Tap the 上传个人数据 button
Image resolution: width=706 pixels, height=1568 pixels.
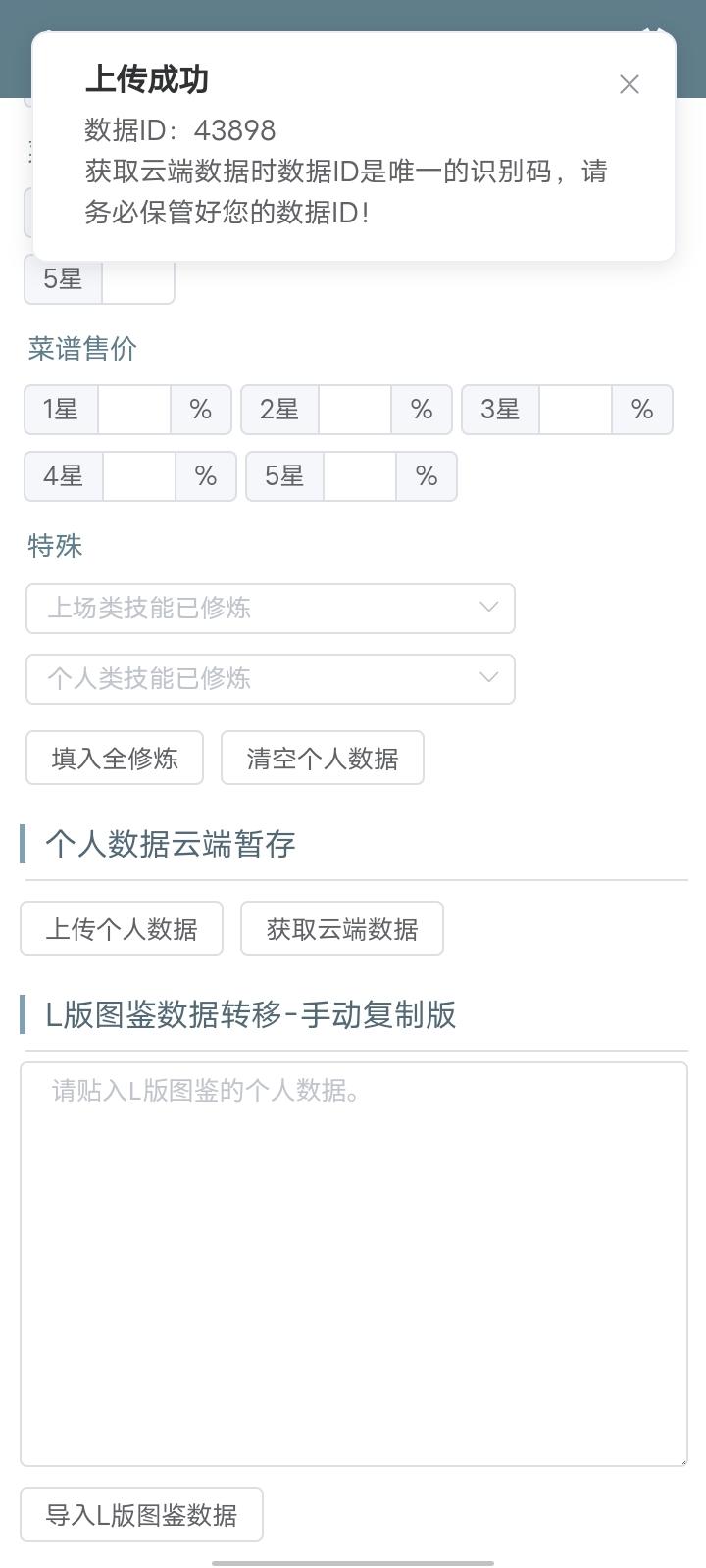122,929
